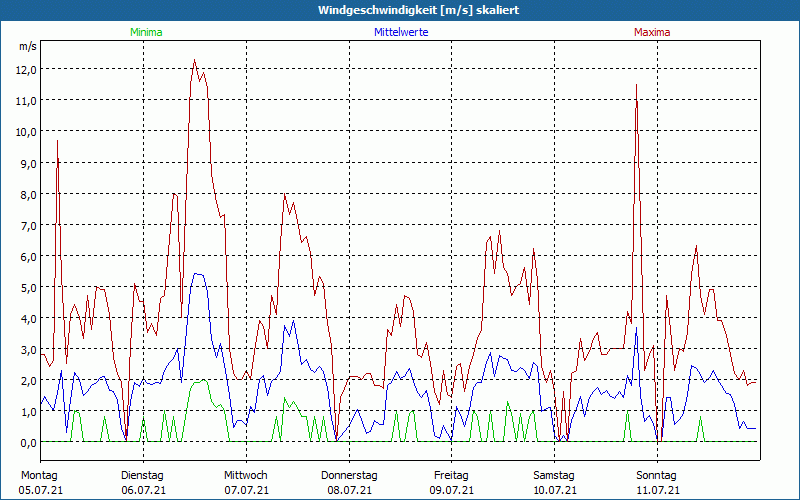Click the Windgeschwindigkeit chart title bar
This screenshot has width=800, height=500.
(400, 10)
